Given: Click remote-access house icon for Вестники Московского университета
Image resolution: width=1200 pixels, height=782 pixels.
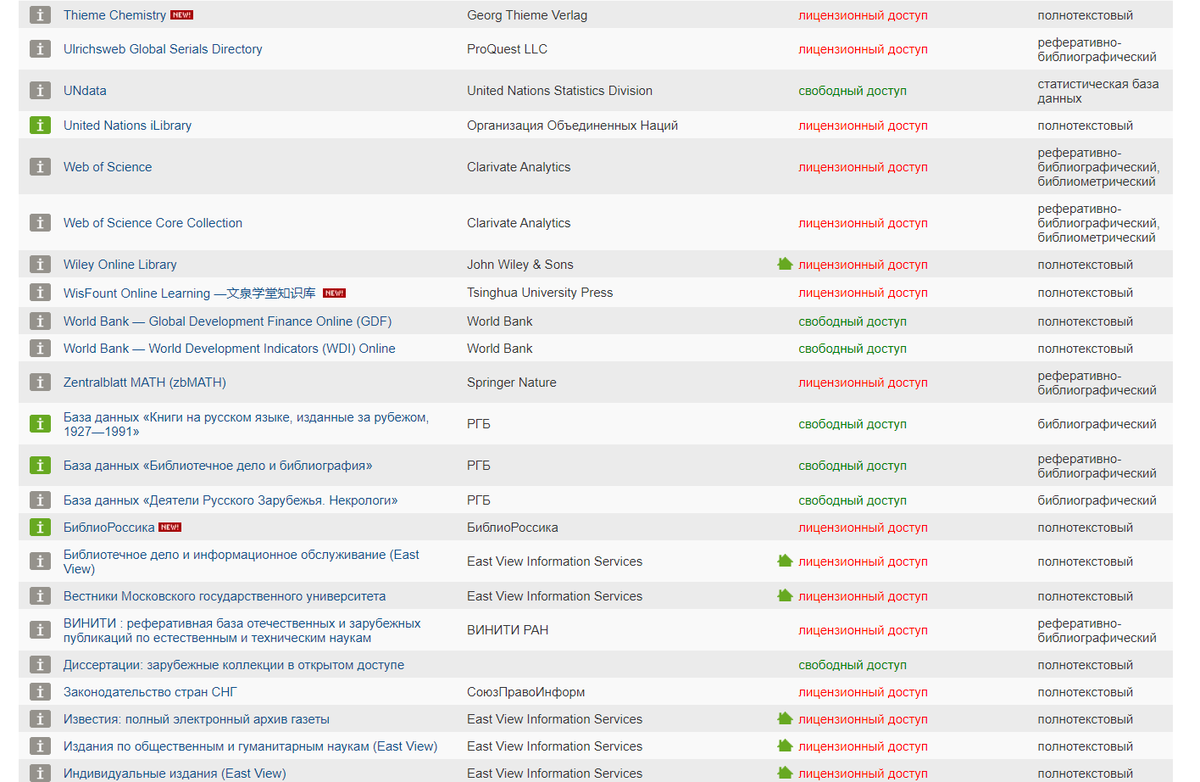Looking at the screenshot, I should pyautogui.click(x=785, y=595).
